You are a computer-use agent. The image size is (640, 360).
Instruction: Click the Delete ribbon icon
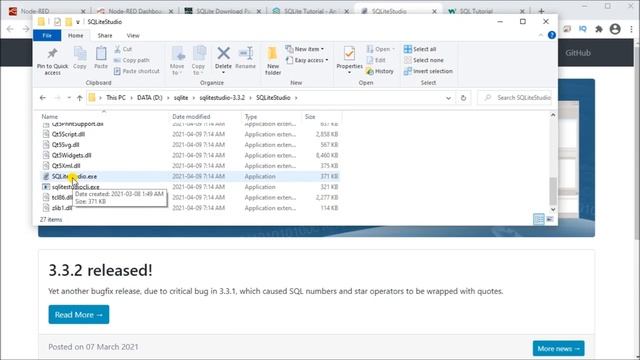tap(223, 60)
